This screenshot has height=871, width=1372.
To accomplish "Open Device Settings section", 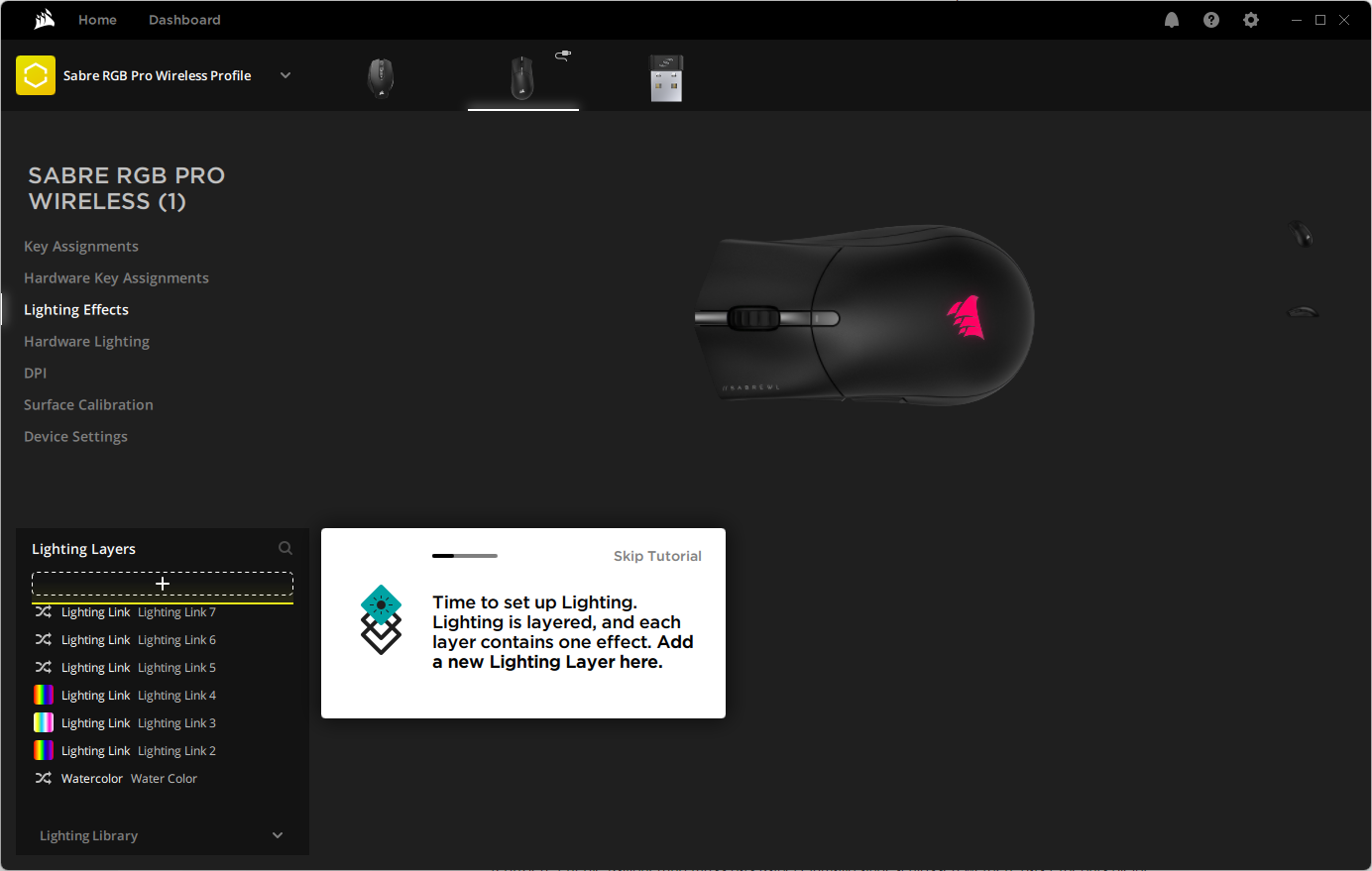I will point(75,437).
